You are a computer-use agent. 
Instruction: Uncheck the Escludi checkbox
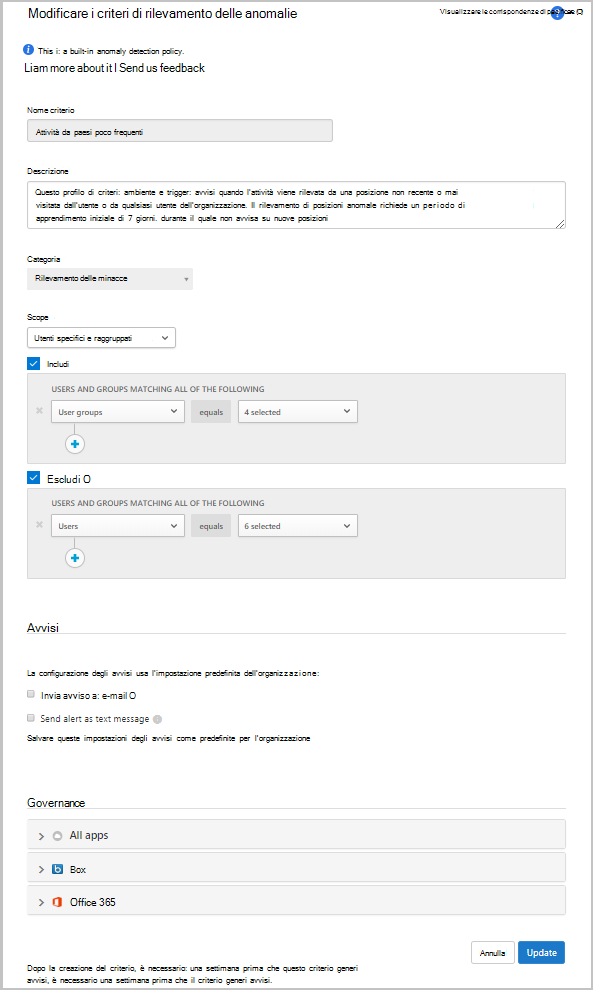coord(33,479)
